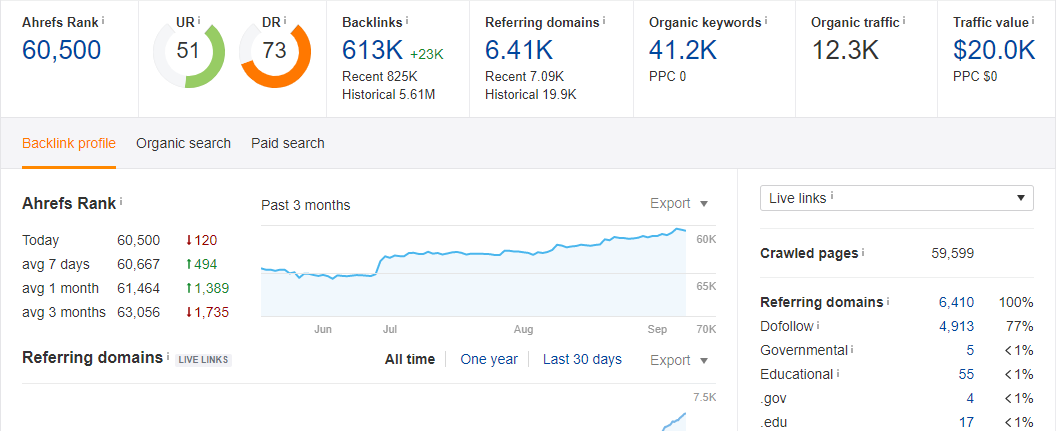Screen dimensions: 1058x431
Task: Click the LIVE LINKS badge
Action: [x=203, y=360]
